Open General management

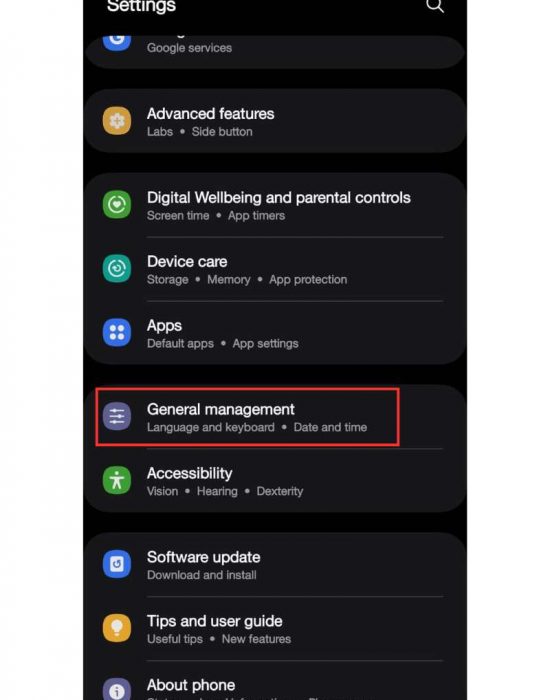[275, 417]
